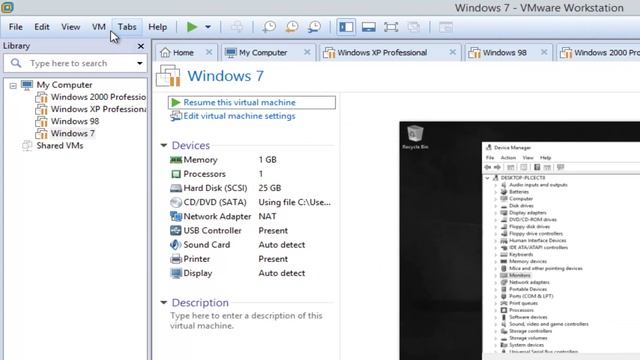
Task: Click the CD/DVD (SATA) device icon
Action: [176, 202]
